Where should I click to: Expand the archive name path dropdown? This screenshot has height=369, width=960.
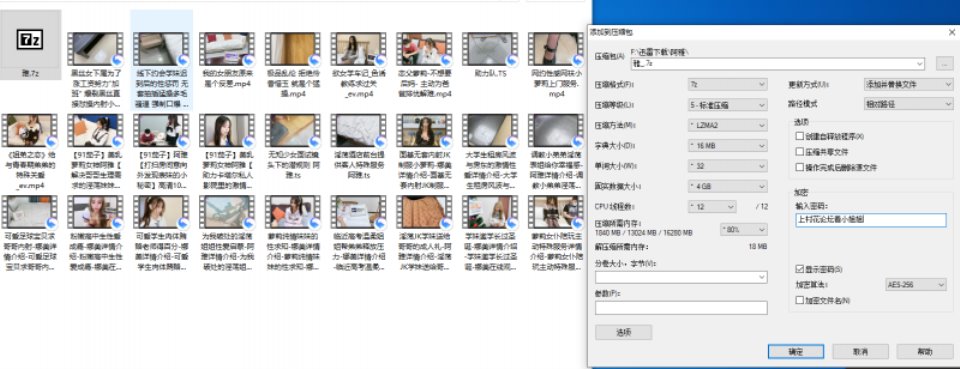pyautogui.click(x=920, y=64)
